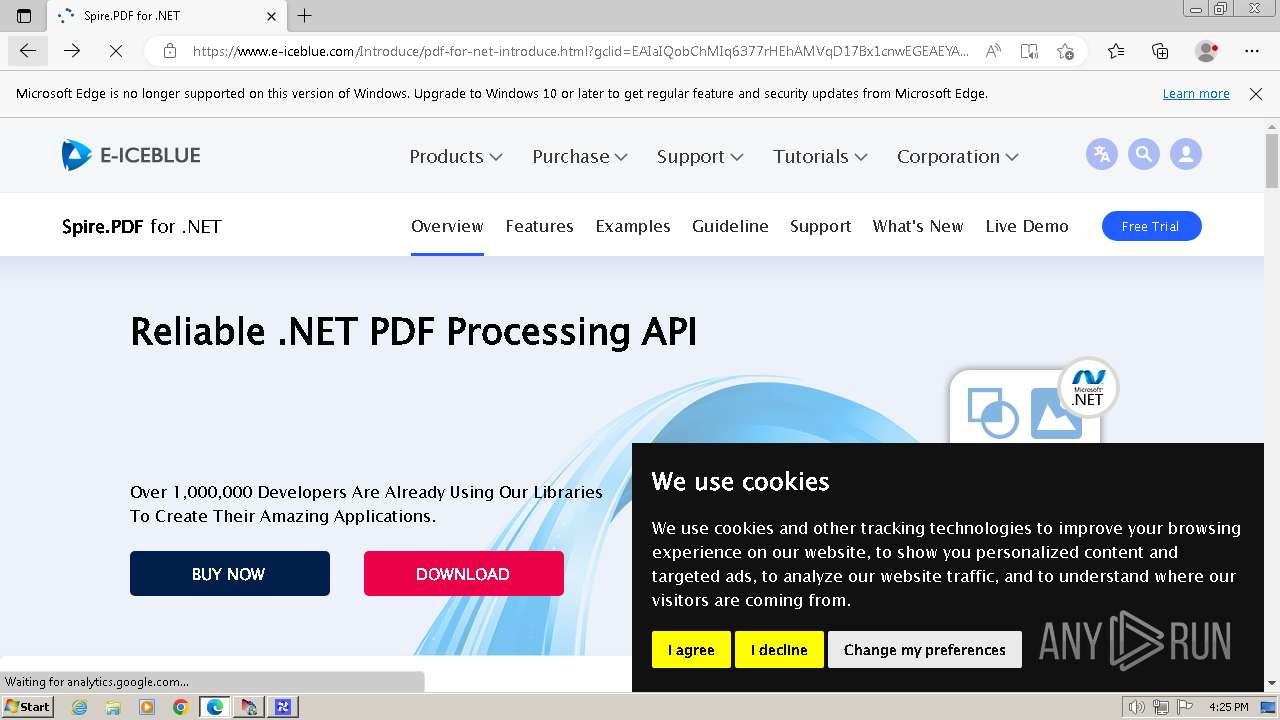Open the Collections panel
The image size is (1280, 720).
pos(1160,51)
